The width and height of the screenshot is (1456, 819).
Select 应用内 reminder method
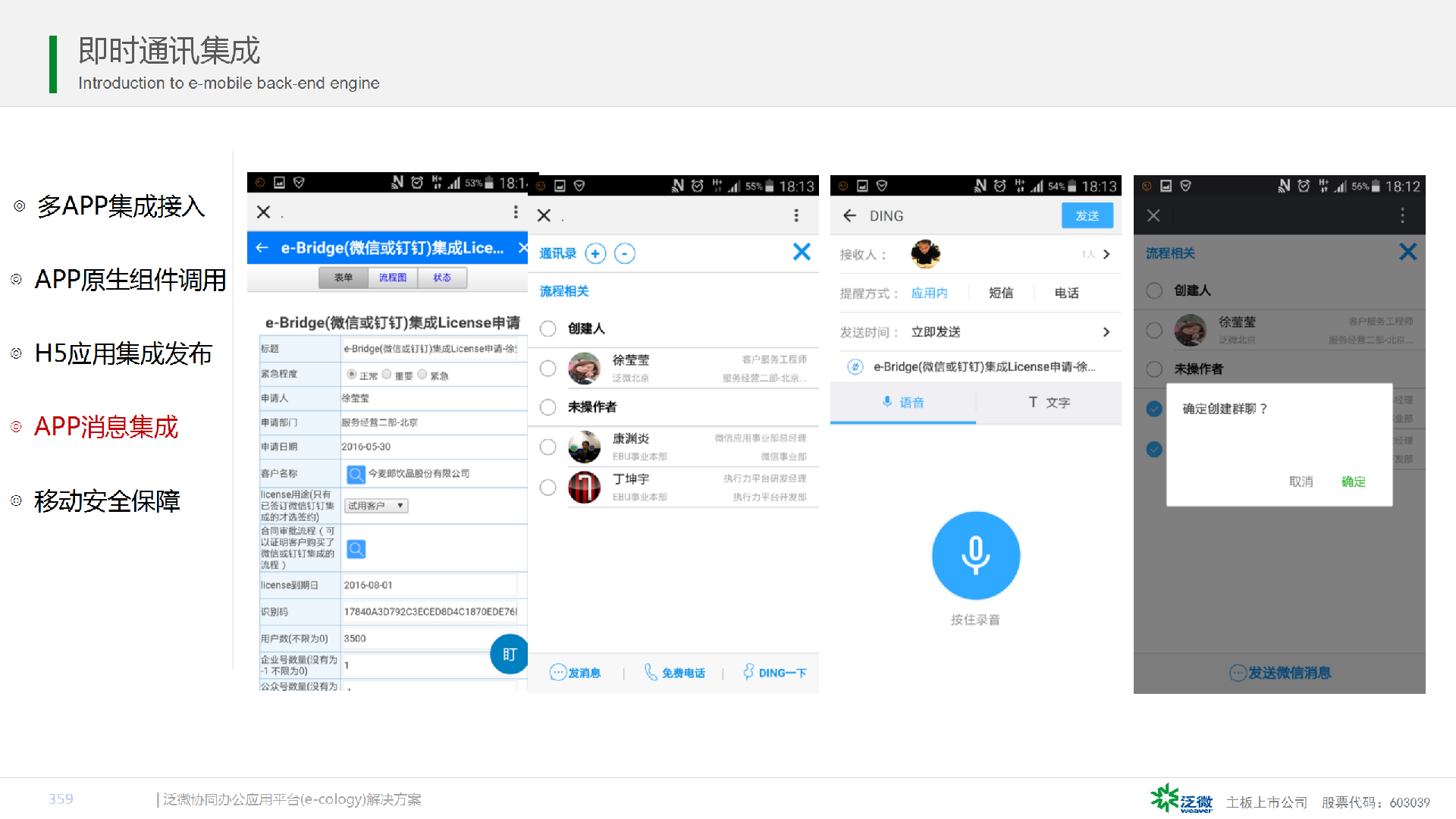point(929,293)
